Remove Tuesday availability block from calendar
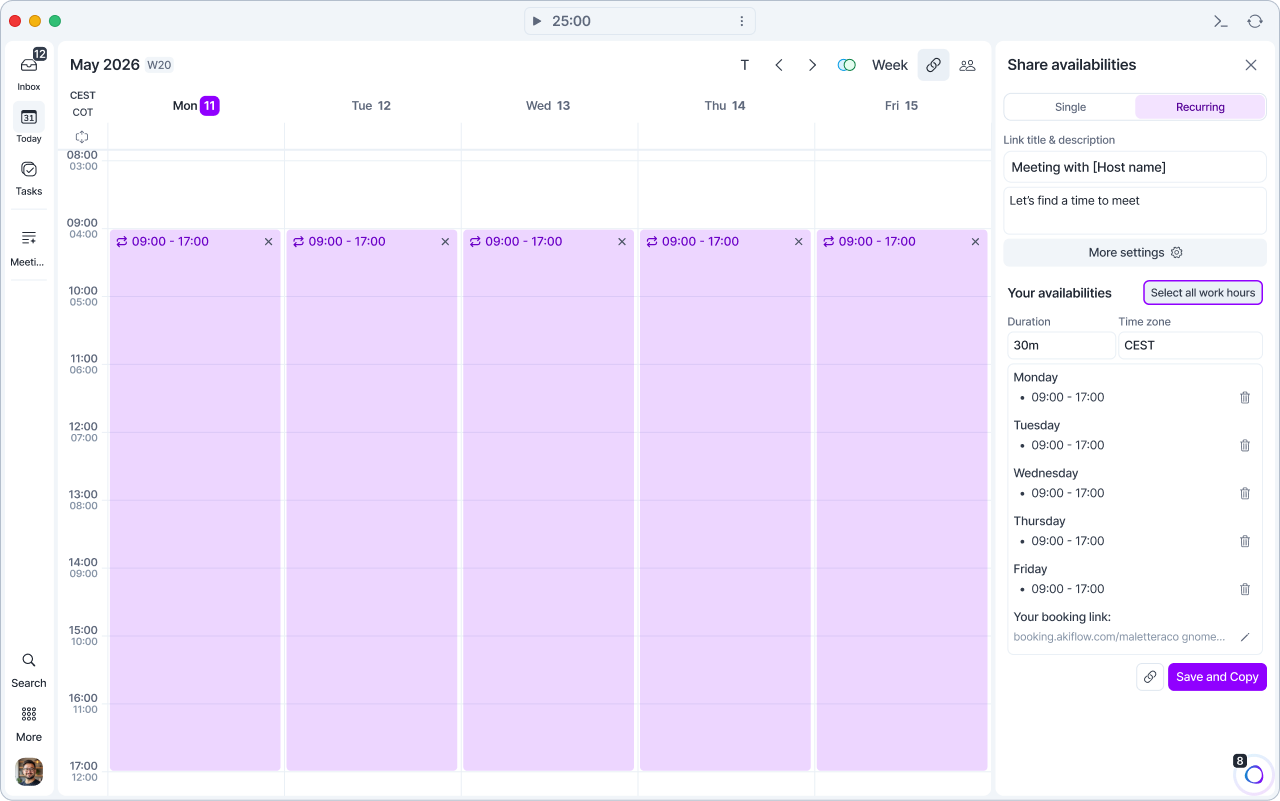1280x801 pixels. (445, 242)
